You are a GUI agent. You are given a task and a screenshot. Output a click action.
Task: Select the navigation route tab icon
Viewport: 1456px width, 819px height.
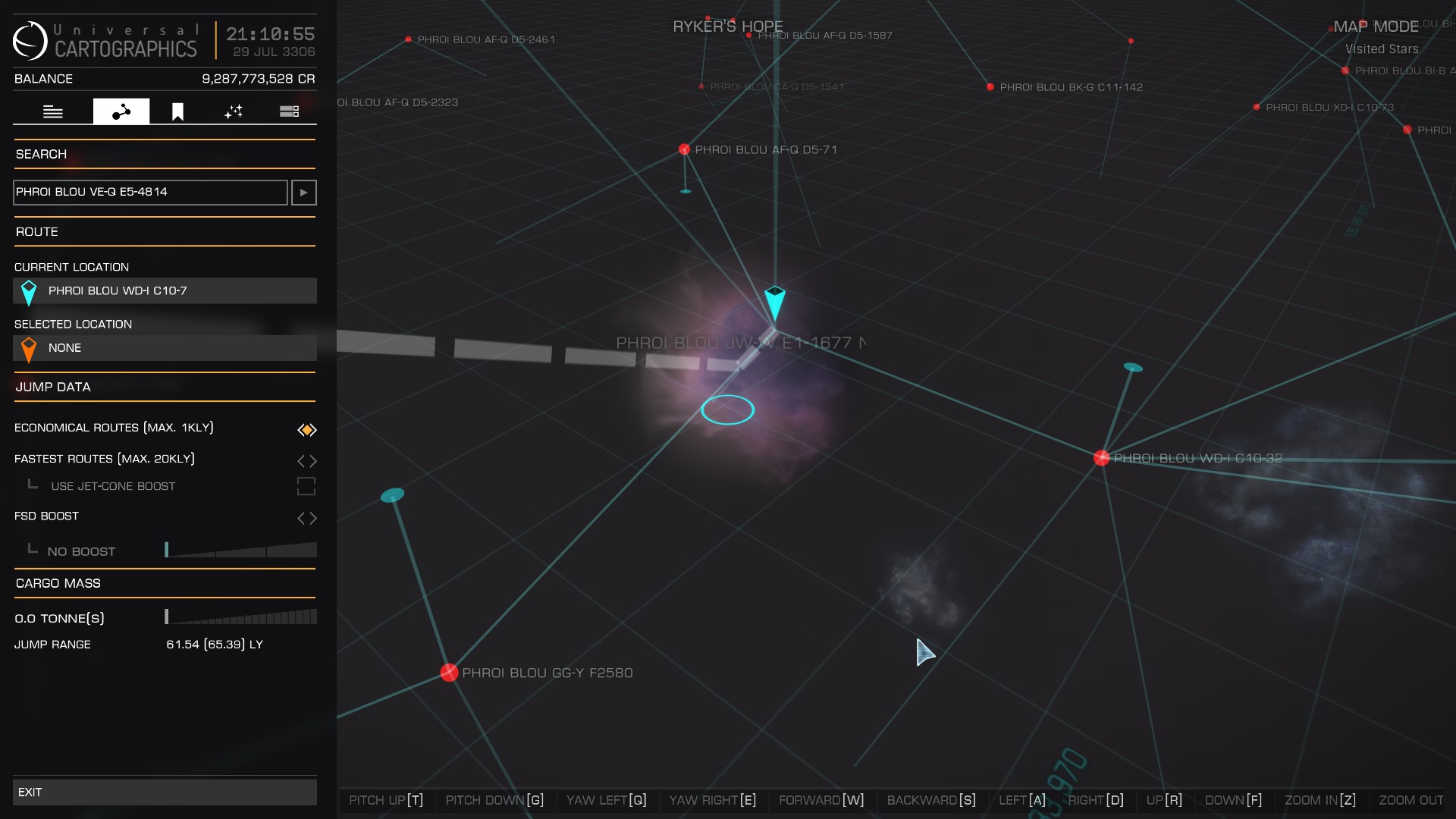tap(121, 111)
